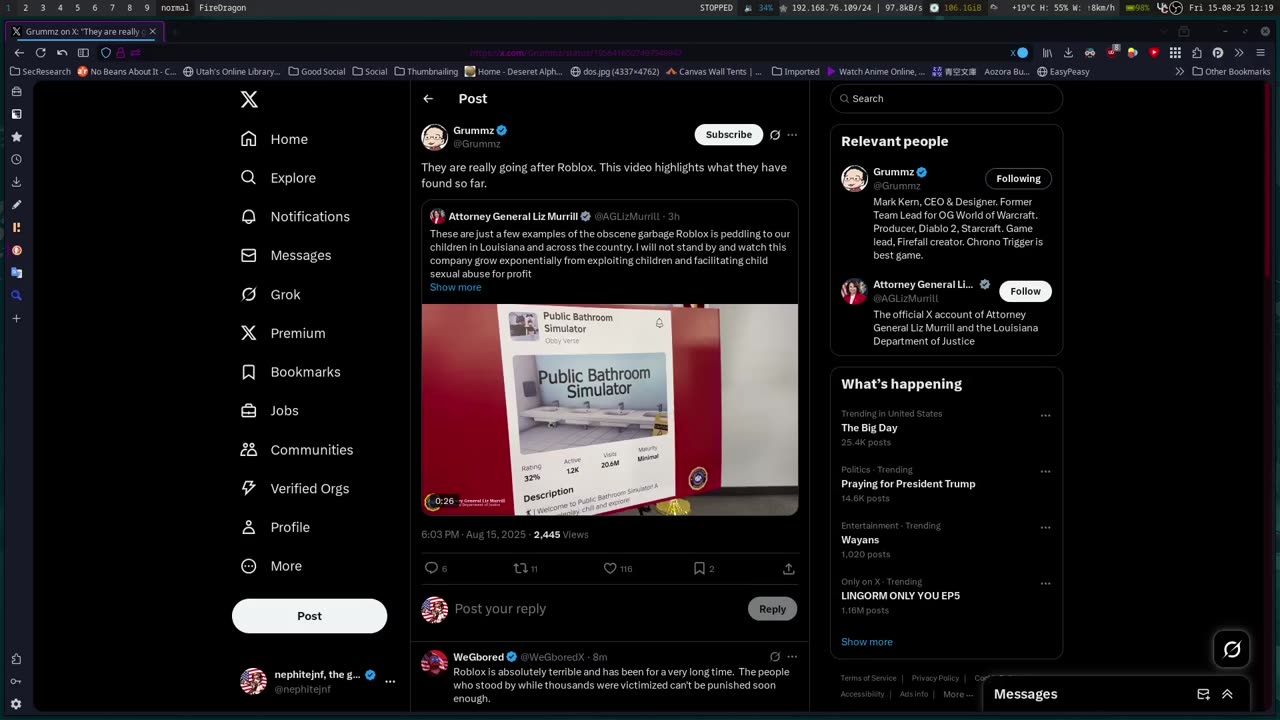Open Verified Orgs page
Viewport: 1280px width, 720px height.
click(296, 488)
